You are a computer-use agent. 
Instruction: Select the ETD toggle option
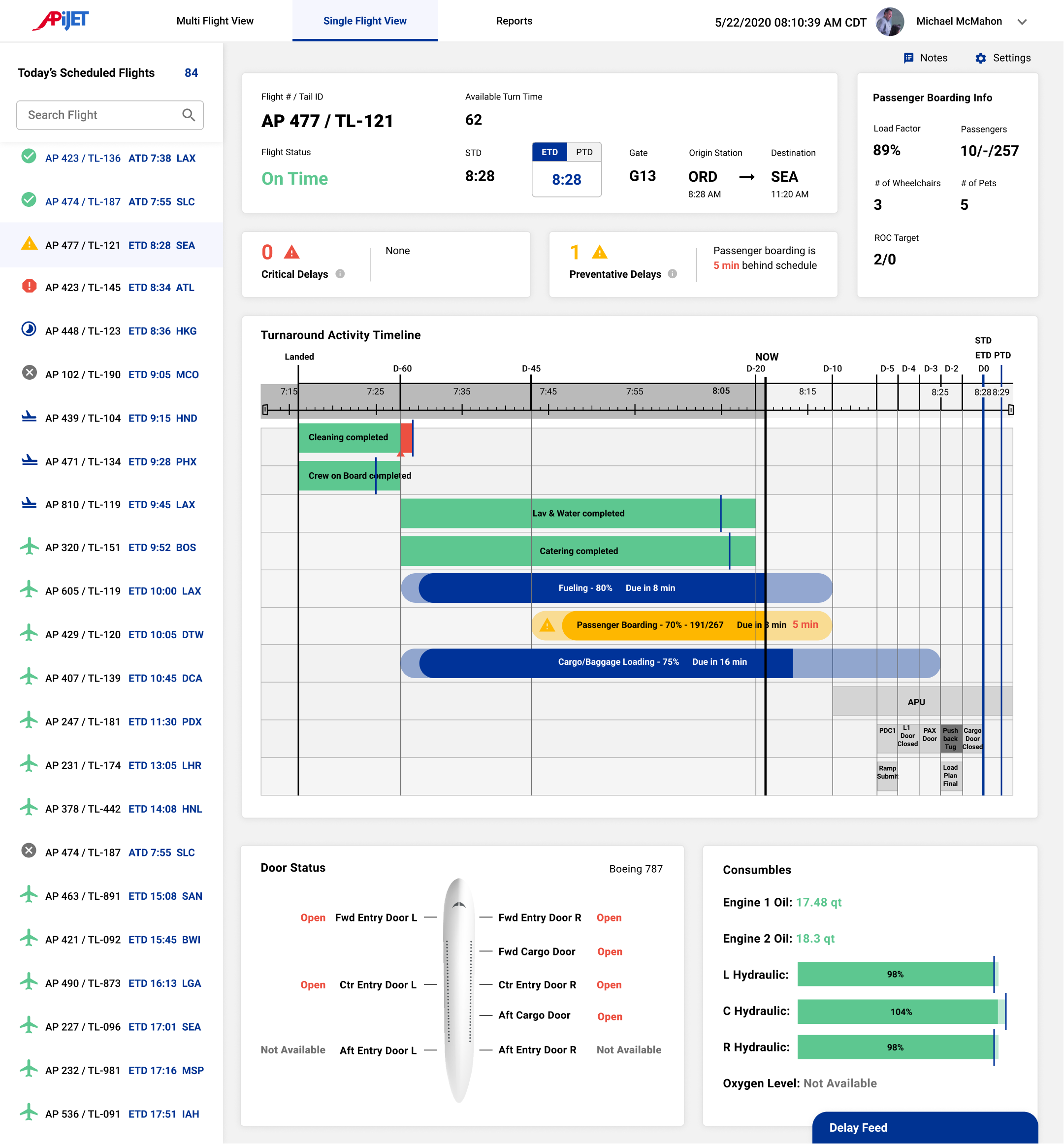pos(549,152)
